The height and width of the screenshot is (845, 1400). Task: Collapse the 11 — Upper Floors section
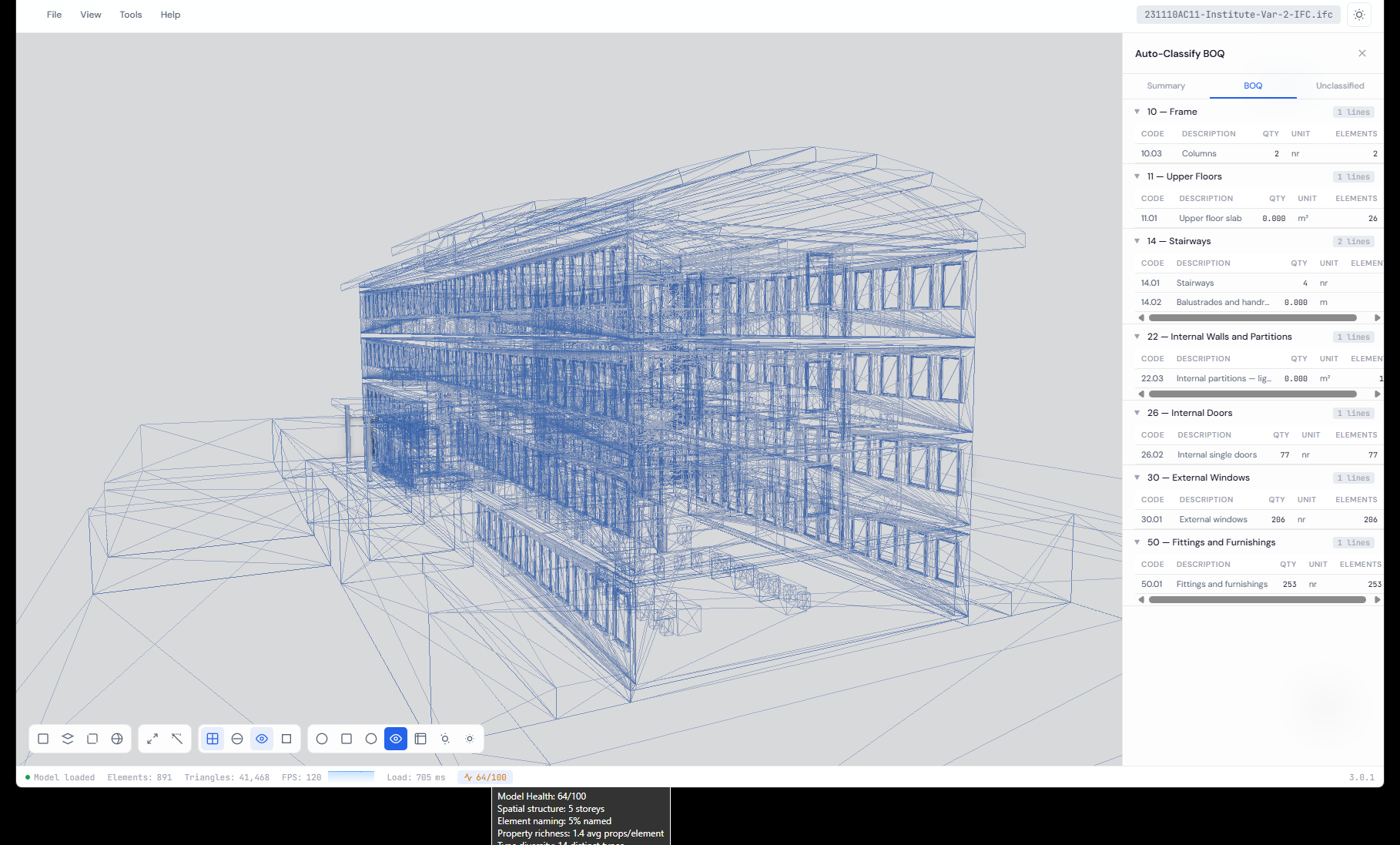[1137, 176]
